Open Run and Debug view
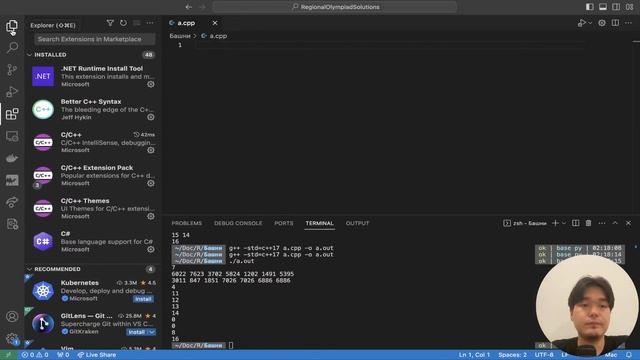640x360 pixels. coord(12,91)
